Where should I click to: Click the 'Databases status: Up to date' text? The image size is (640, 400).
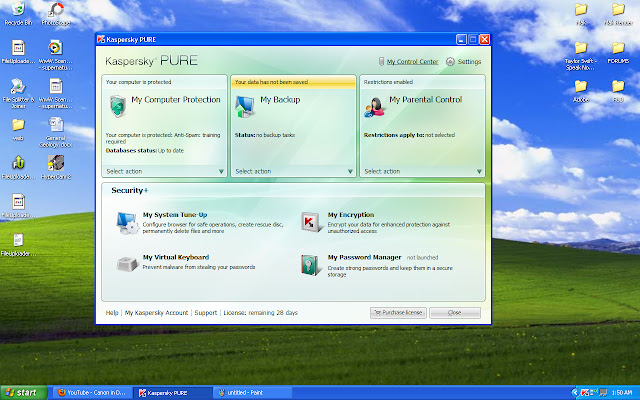point(144,151)
